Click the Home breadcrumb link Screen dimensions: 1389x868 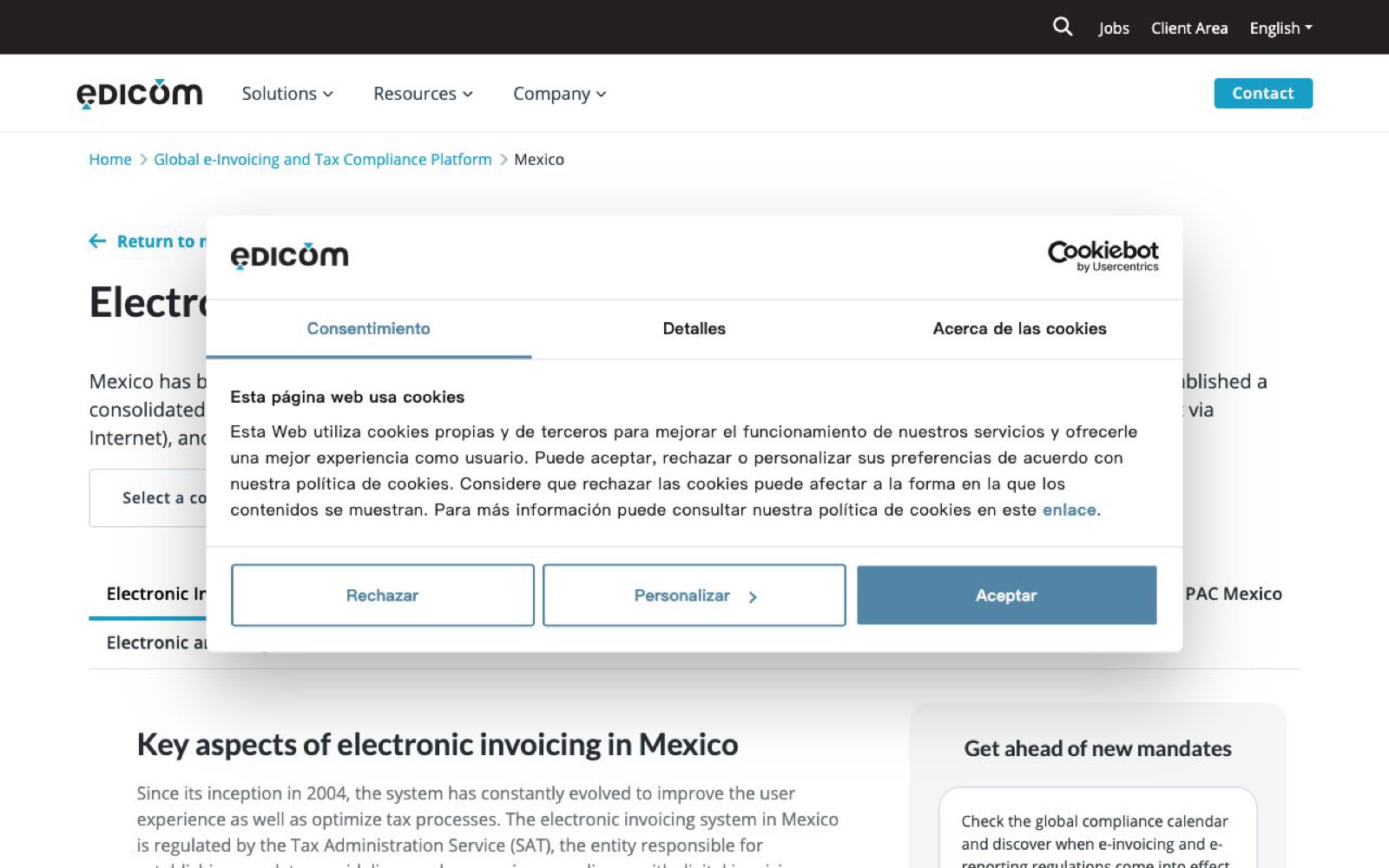(110, 160)
